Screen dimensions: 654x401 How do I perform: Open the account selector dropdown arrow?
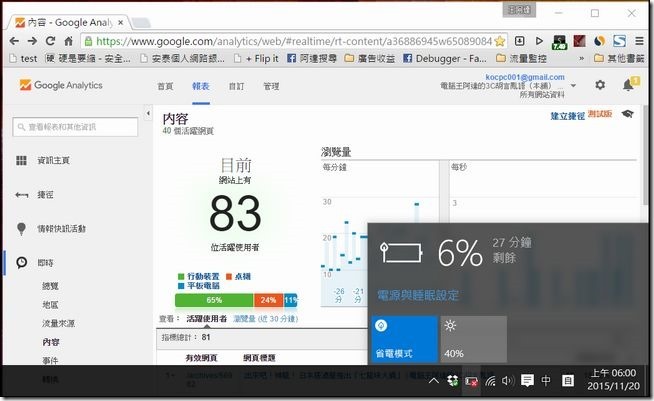pyautogui.click(x=574, y=86)
